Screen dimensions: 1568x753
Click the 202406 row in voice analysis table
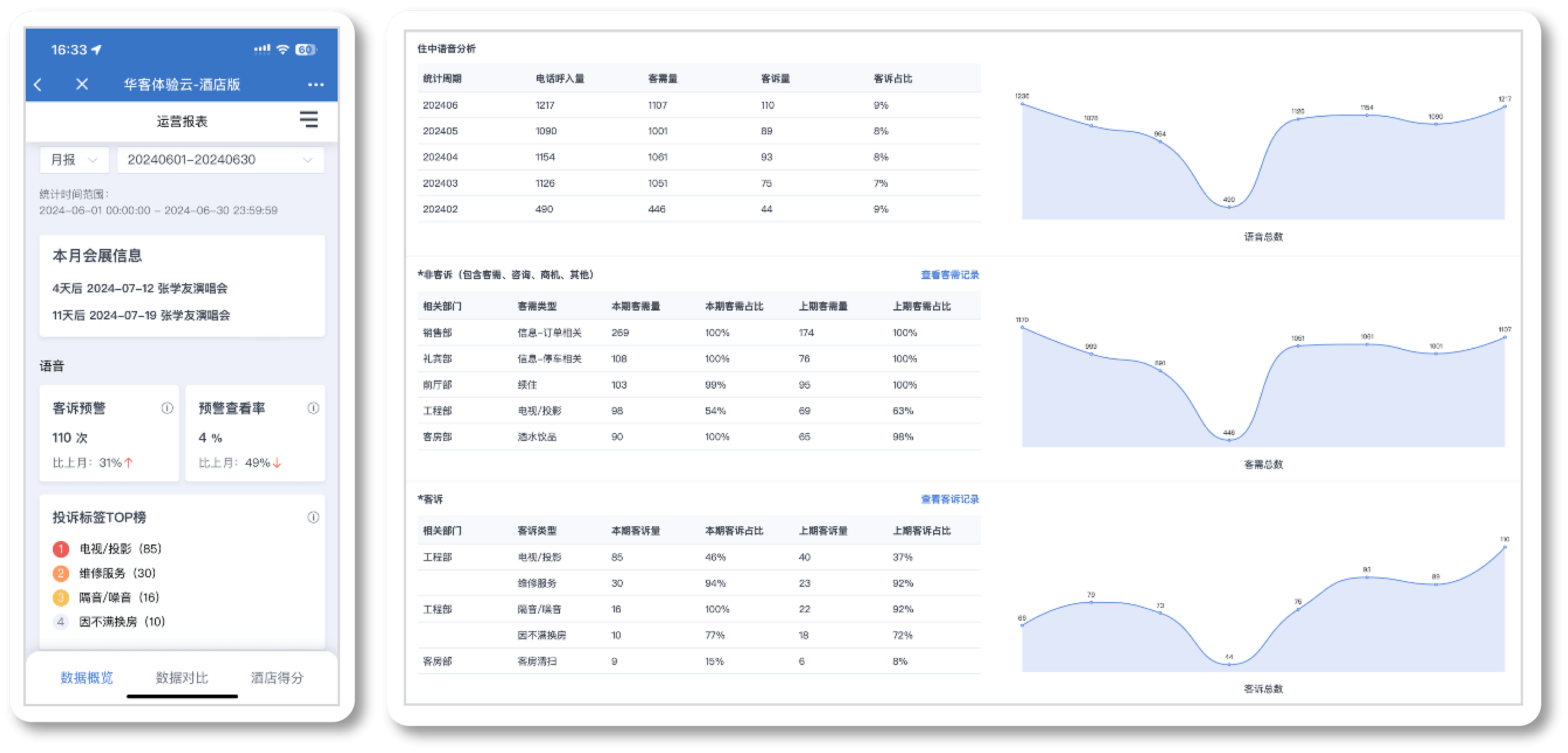click(440, 105)
